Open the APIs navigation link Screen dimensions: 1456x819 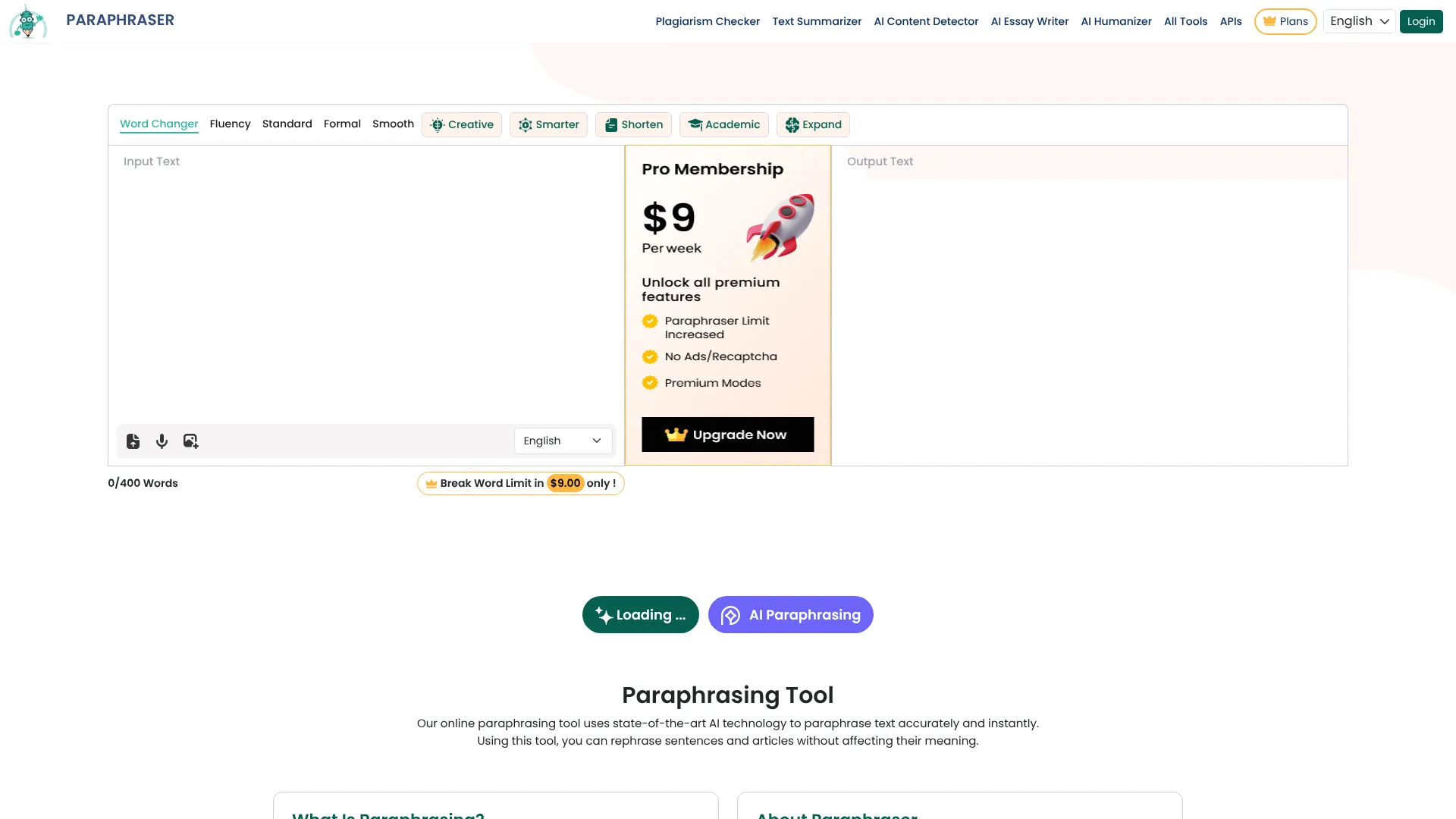(x=1231, y=21)
